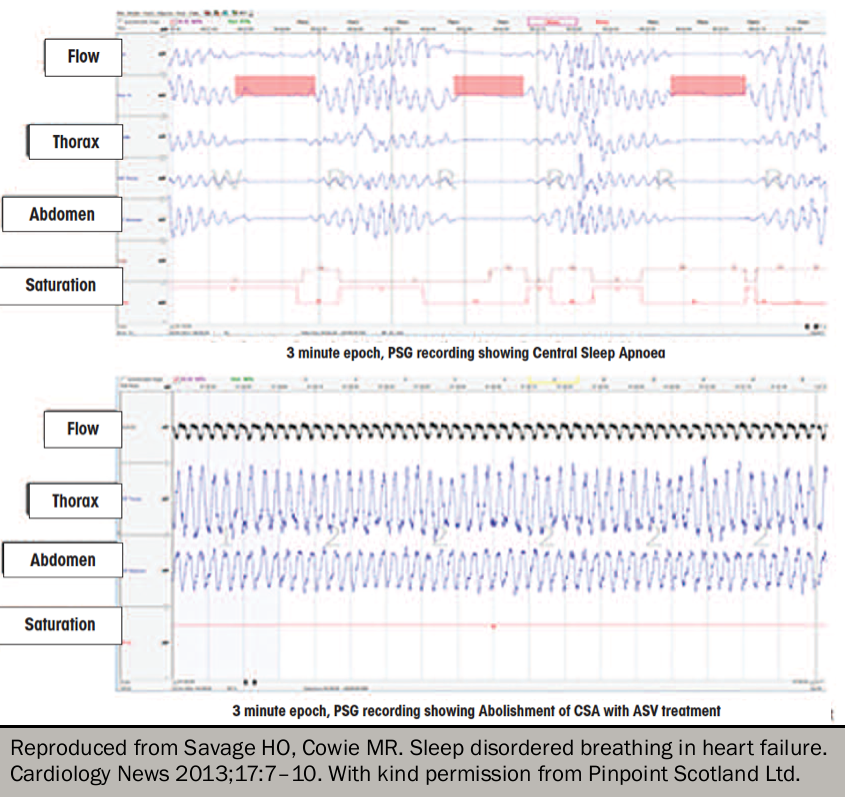Image resolution: width=845 pixels, height=797 pixels.
Task: Select the Abdomen label in the upper panel
Action: click(x=62, y=214)
